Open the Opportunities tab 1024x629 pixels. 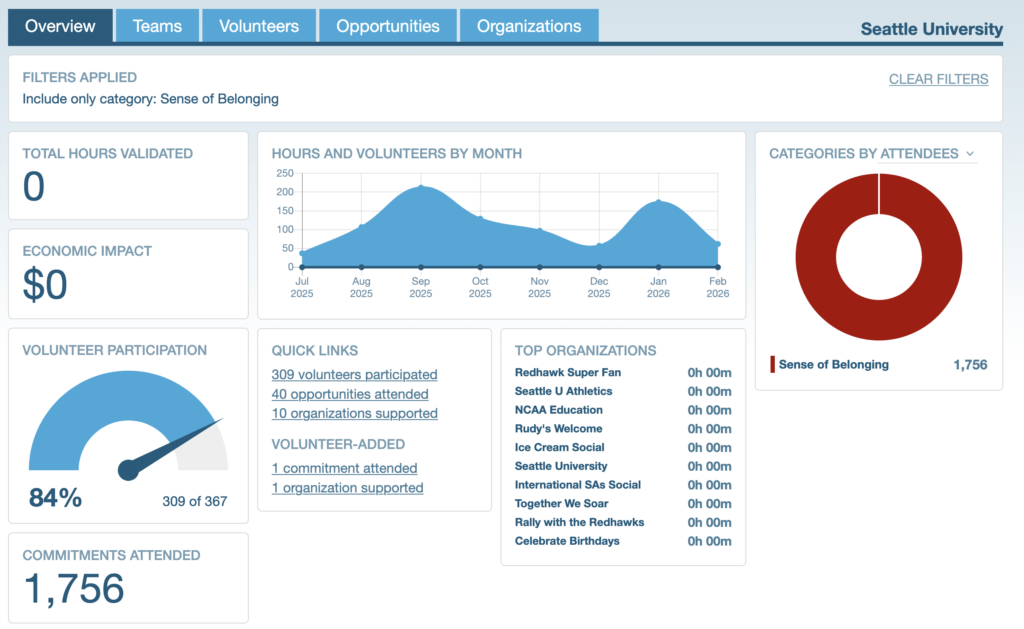(387, 26)
